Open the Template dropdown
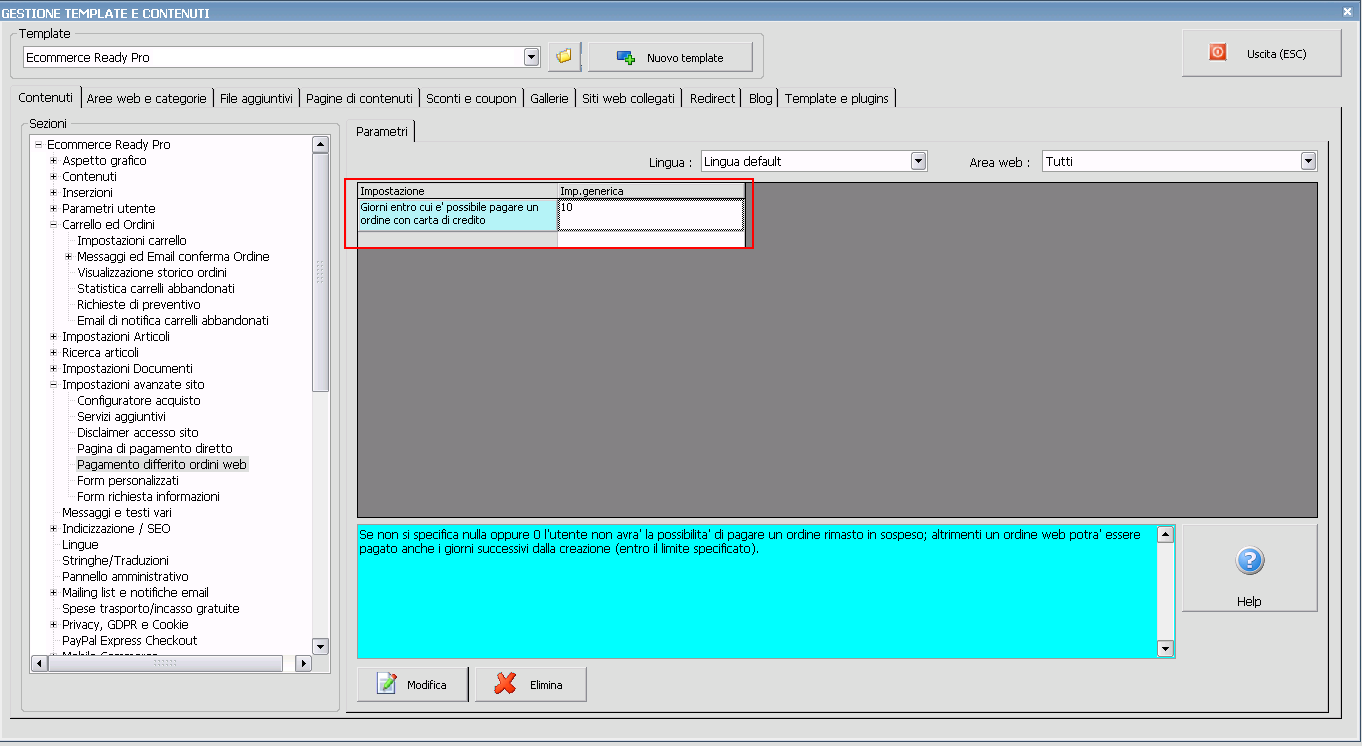This screenshot has width=1362, height=746. point(532,57)
